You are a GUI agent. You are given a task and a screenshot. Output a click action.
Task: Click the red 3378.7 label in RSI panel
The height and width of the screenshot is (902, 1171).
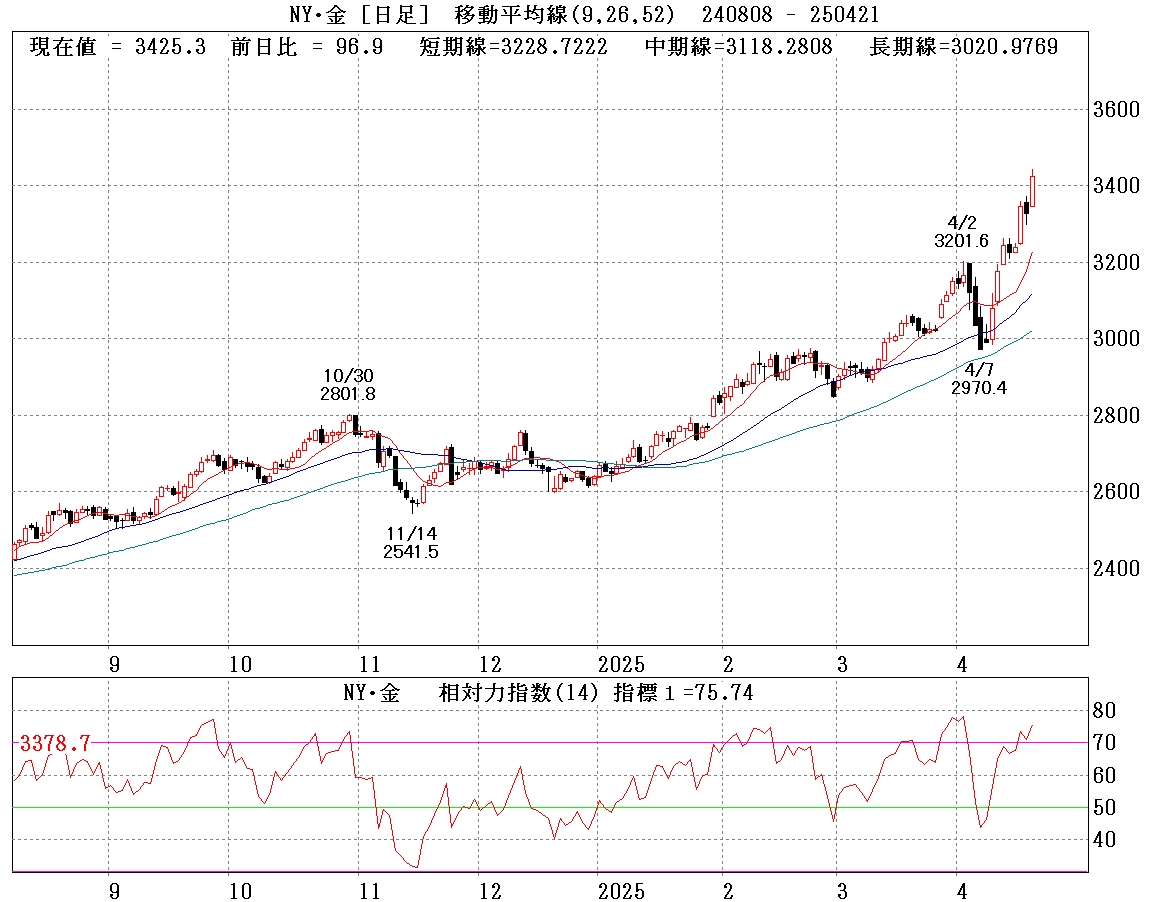pos(55,743)
